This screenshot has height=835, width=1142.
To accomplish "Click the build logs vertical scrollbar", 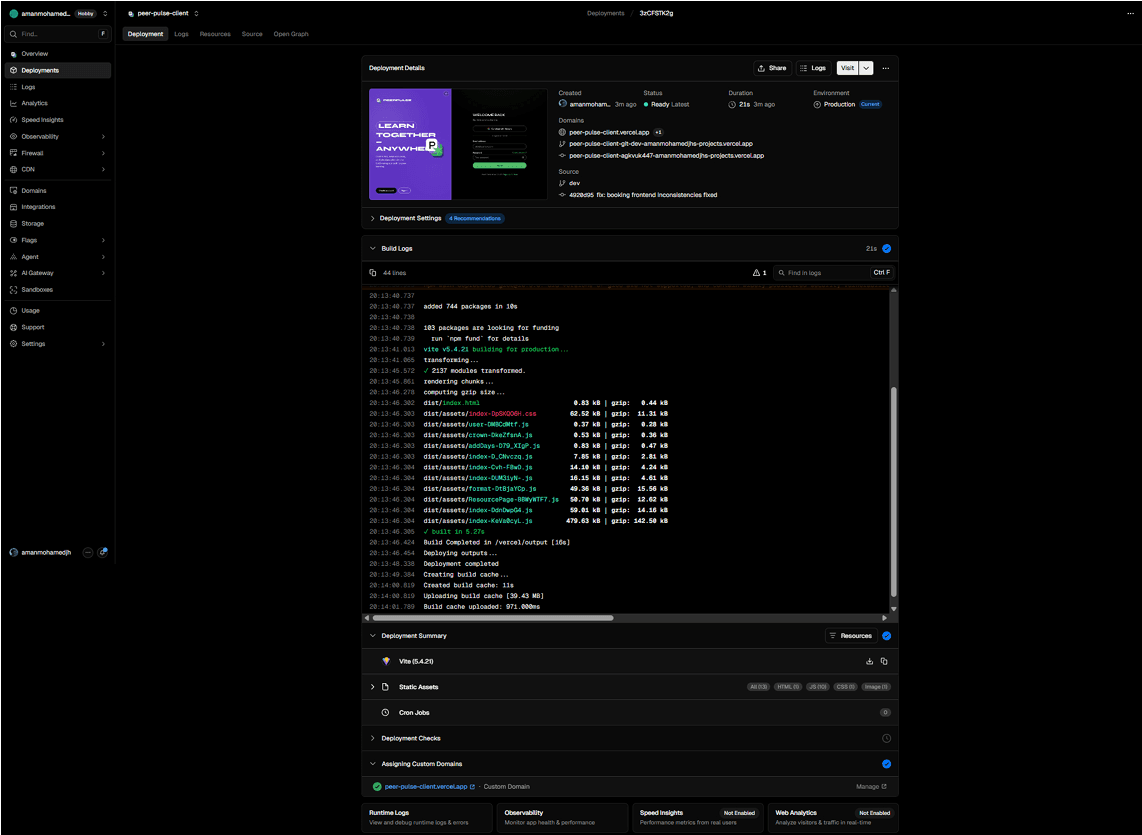I will point(894,492).
